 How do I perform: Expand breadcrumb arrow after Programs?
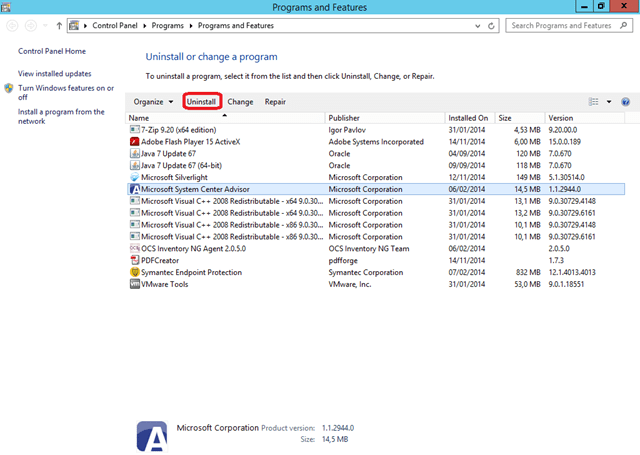pyautogui.click(x=191, y=26)
